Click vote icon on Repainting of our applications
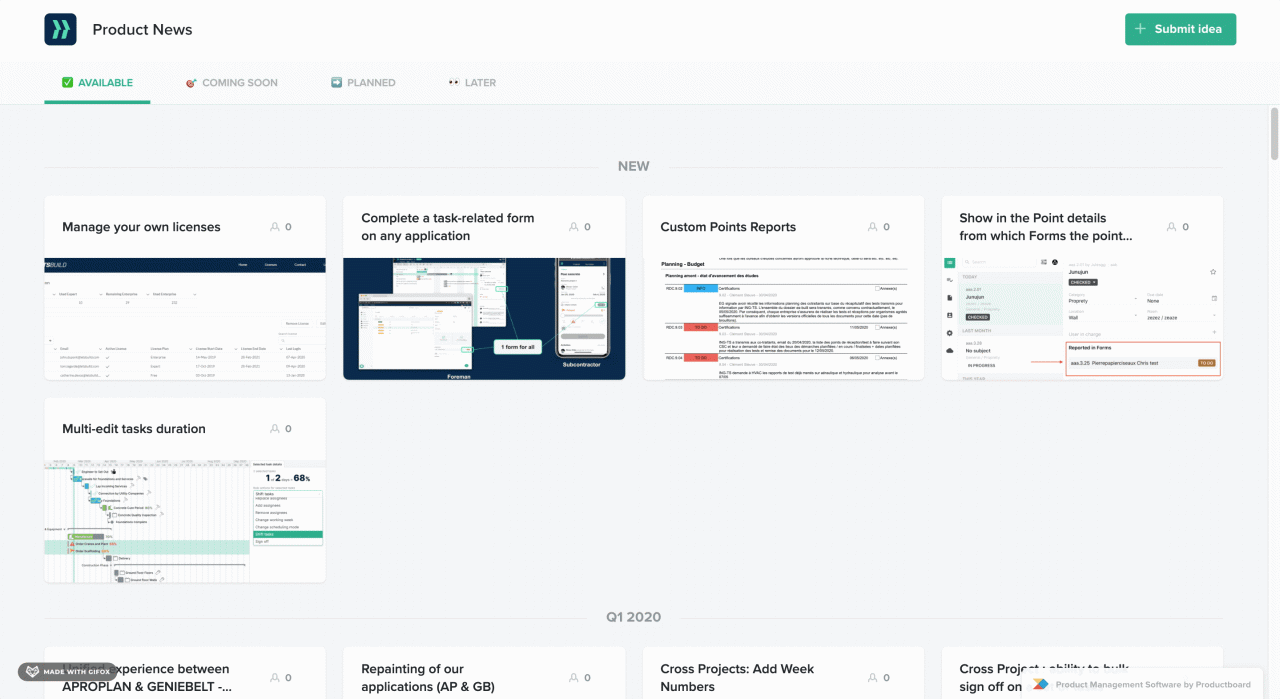The width and height of the screenshot is (1280, 699). click(574, 678)
